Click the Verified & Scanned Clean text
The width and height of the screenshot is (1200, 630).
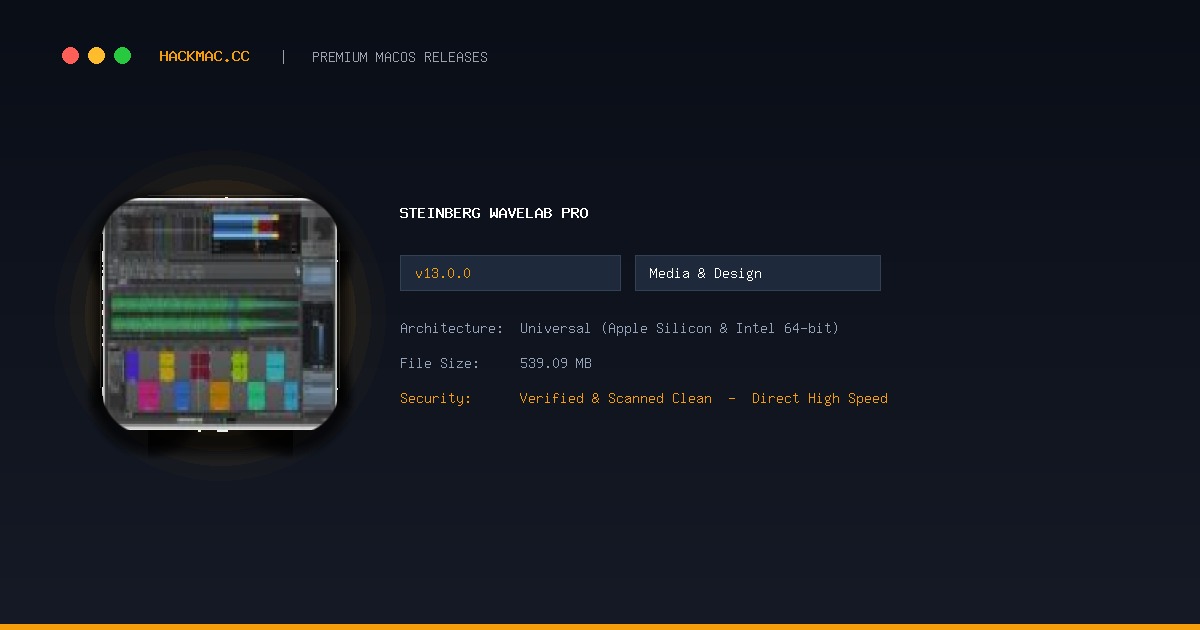click(x=616, y=398)
